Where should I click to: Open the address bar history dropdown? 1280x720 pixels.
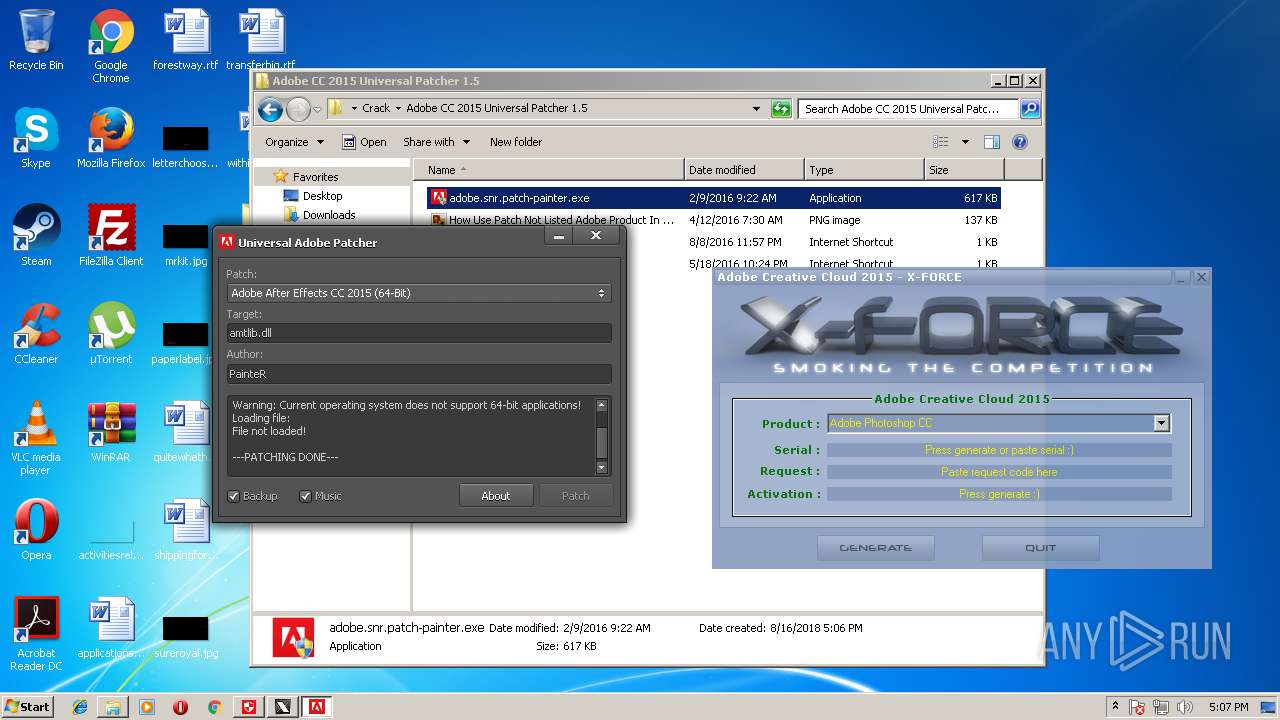pyautogui.click(x=756, y=109)
